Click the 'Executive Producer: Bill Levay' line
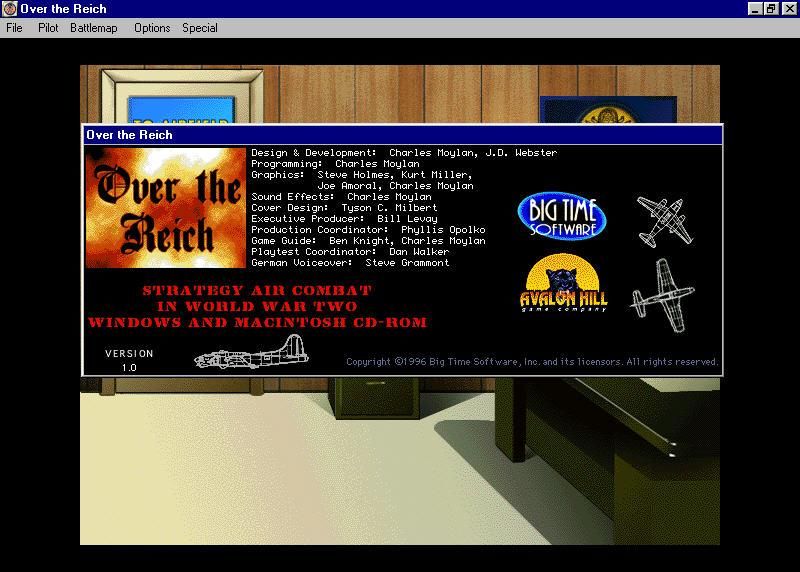 344,219
